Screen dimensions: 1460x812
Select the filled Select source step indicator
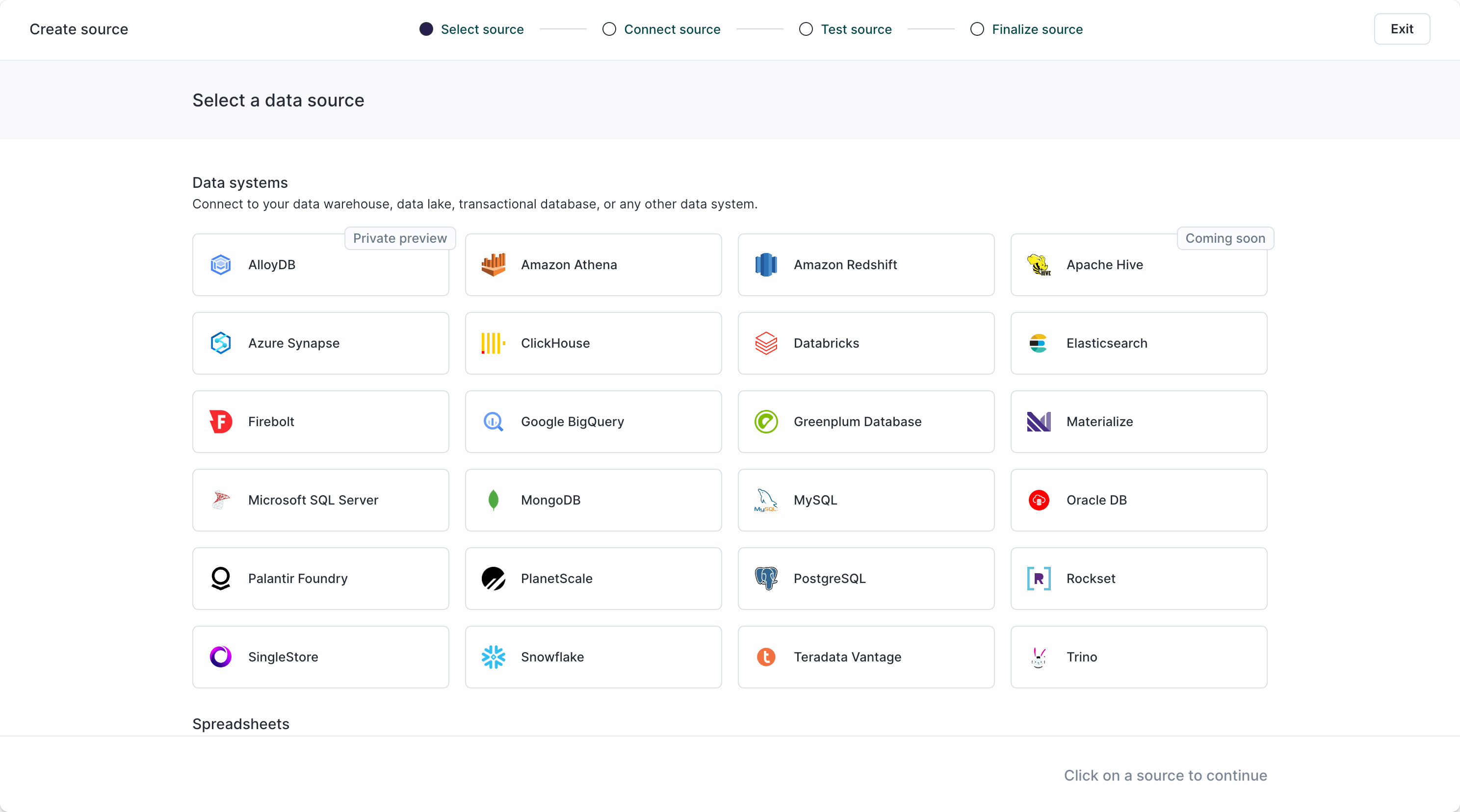point(426,29)
